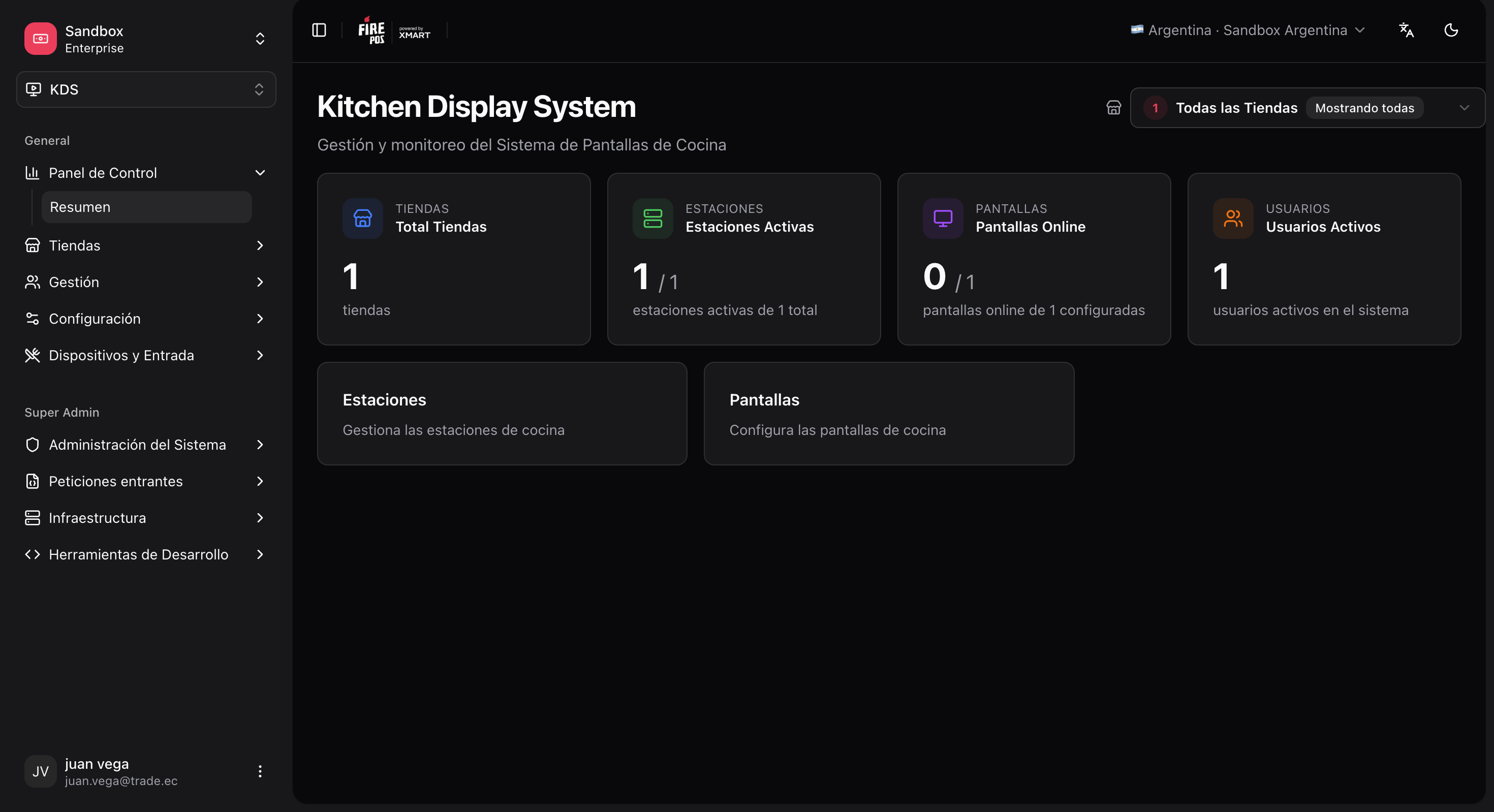Click the Herramientas de Desarrollo code icon
Screen dimensions: 1494x812
(33, 554)
